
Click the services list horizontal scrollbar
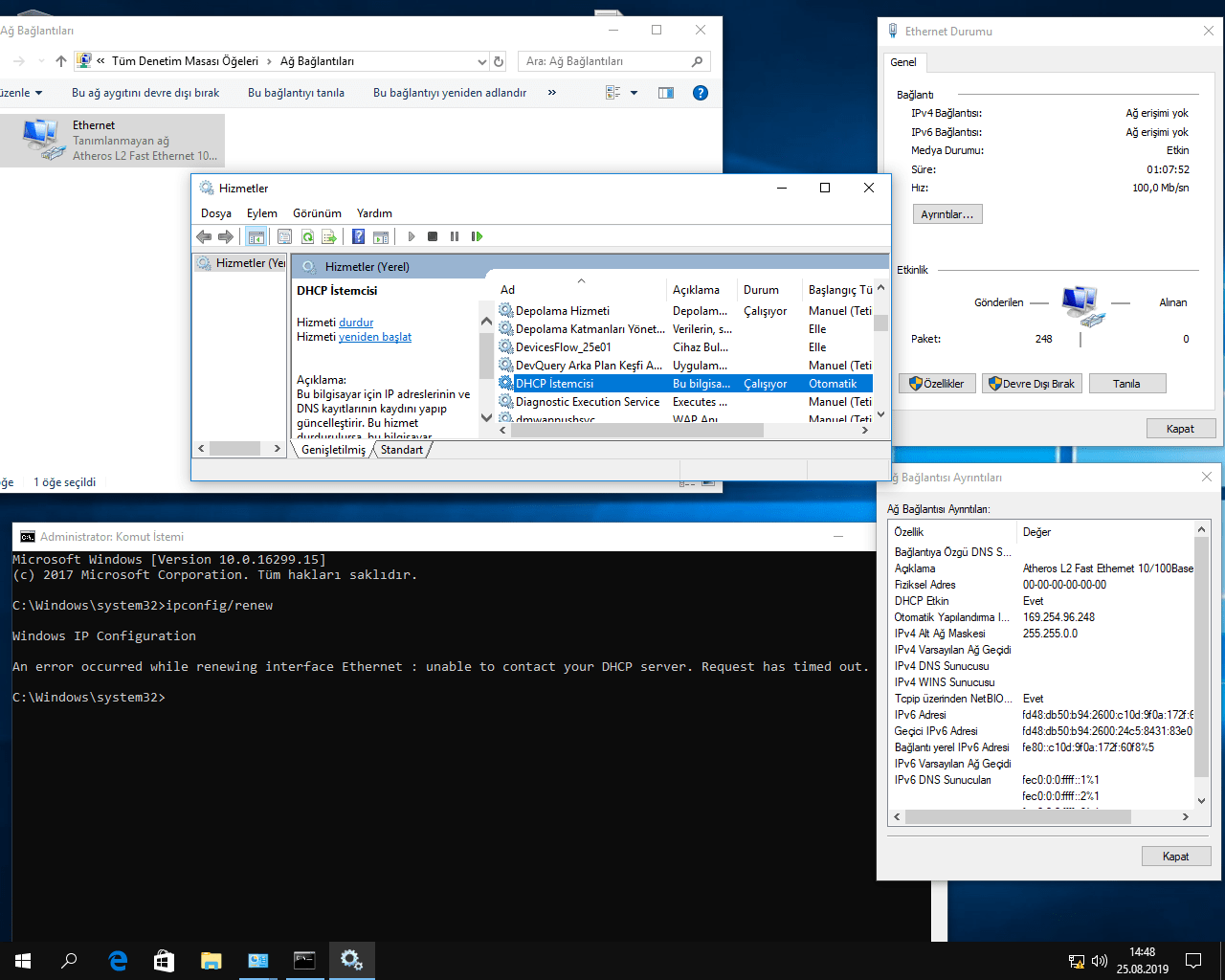(x=636, y=431)
